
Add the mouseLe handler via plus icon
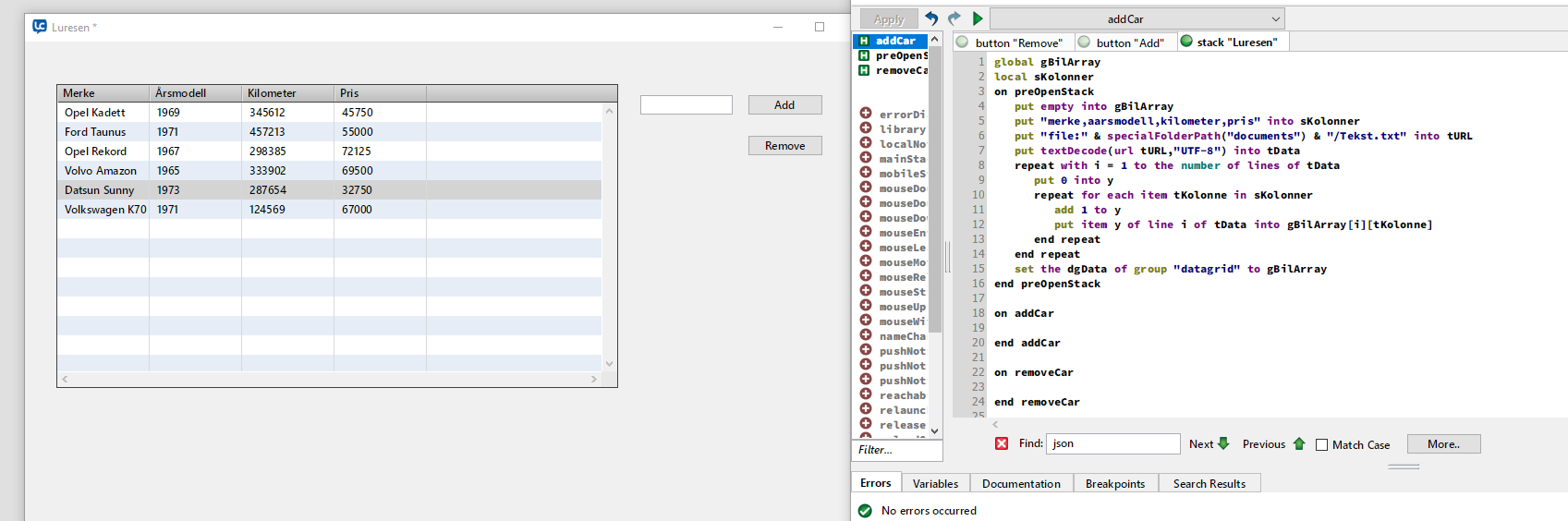(866, 247)
